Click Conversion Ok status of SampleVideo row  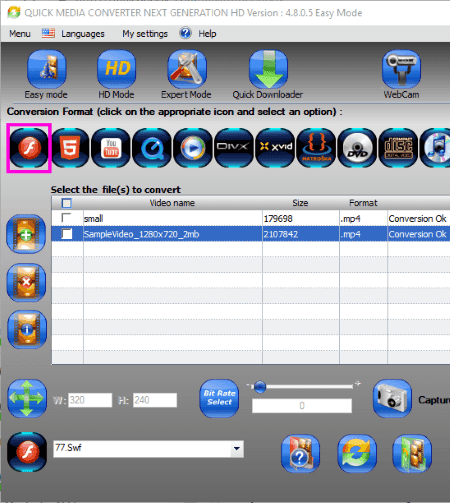tap(417, 234)
